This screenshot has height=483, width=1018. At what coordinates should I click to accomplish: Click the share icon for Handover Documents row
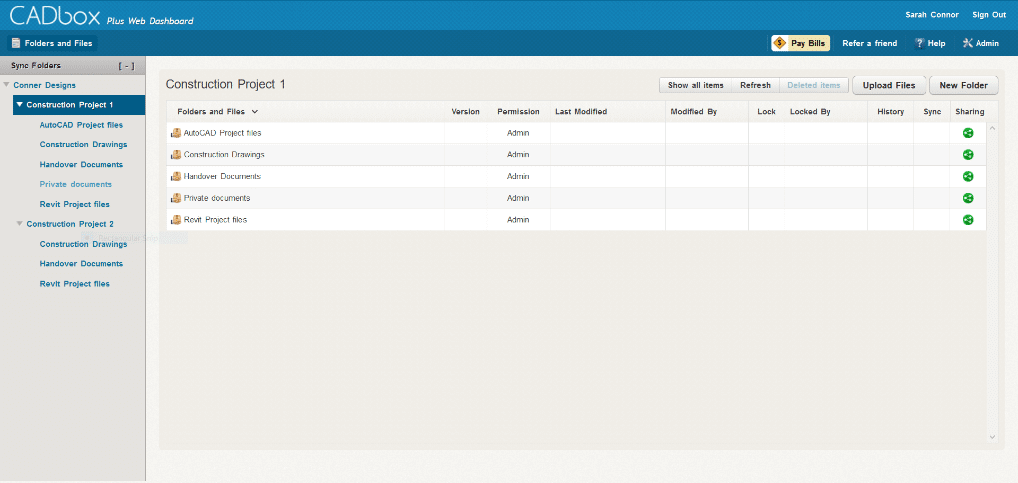[968, 176]
